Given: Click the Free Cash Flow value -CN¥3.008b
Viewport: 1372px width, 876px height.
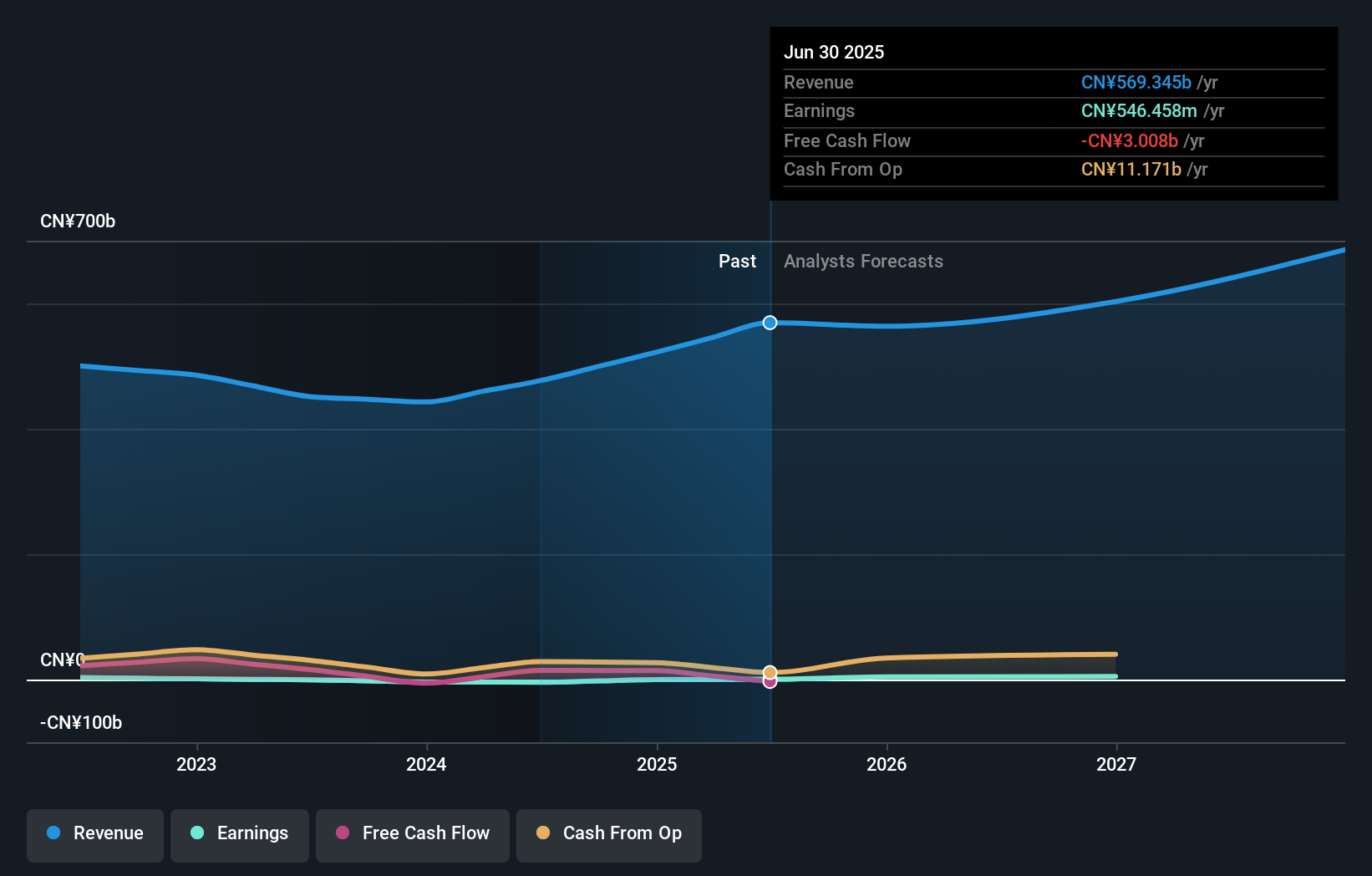Looking at the screenshot, I should (1131, 141).
